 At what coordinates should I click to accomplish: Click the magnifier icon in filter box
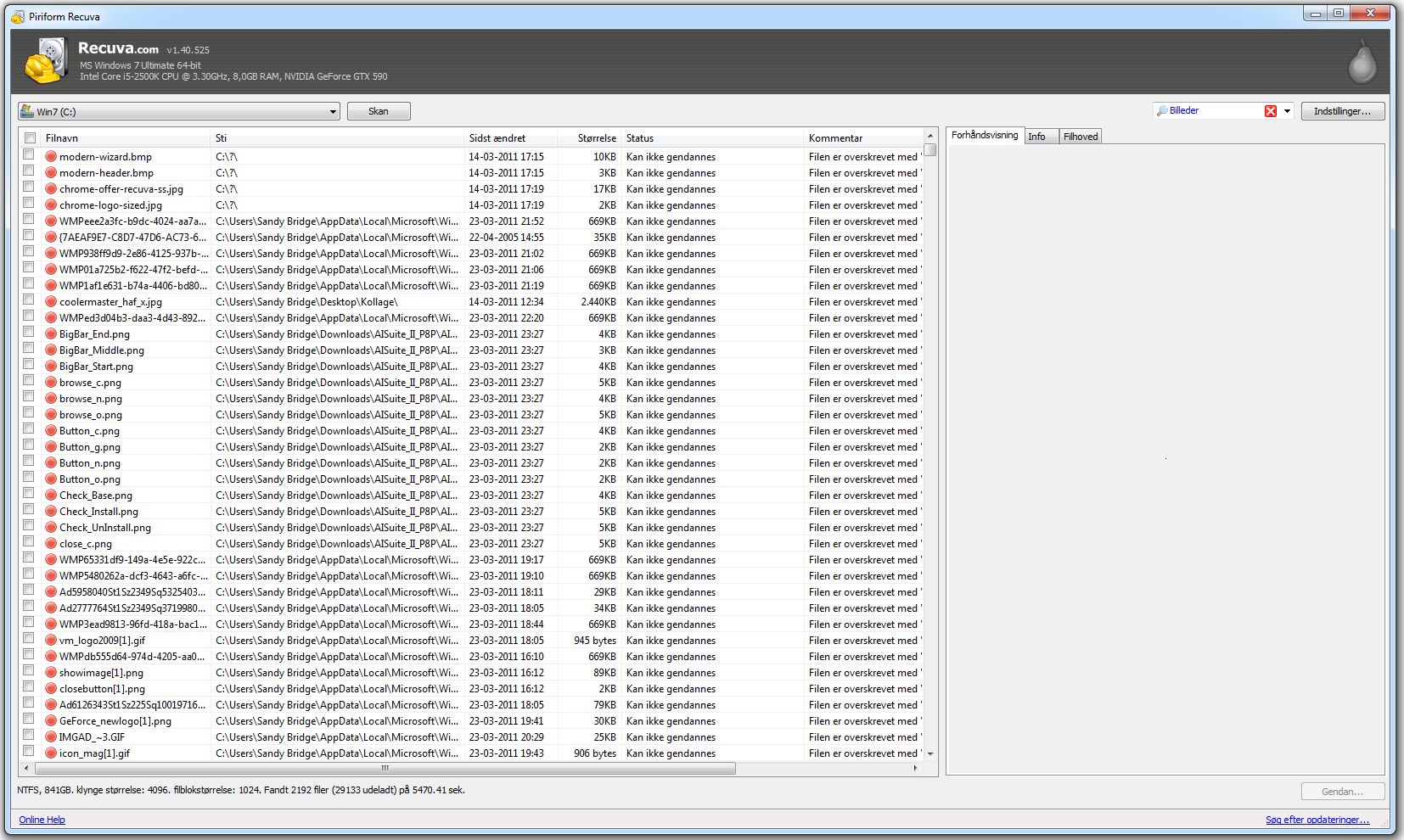(x=1162, y=111)
